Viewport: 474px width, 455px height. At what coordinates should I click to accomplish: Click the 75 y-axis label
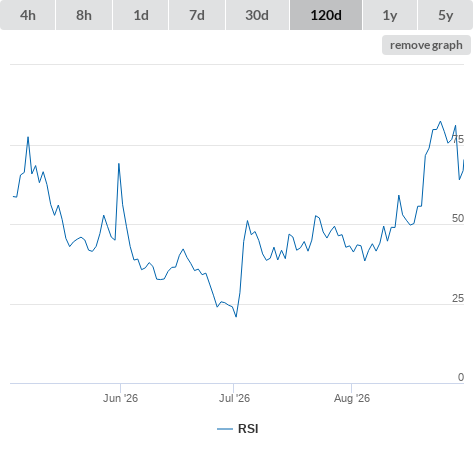(x=458, y=139)
